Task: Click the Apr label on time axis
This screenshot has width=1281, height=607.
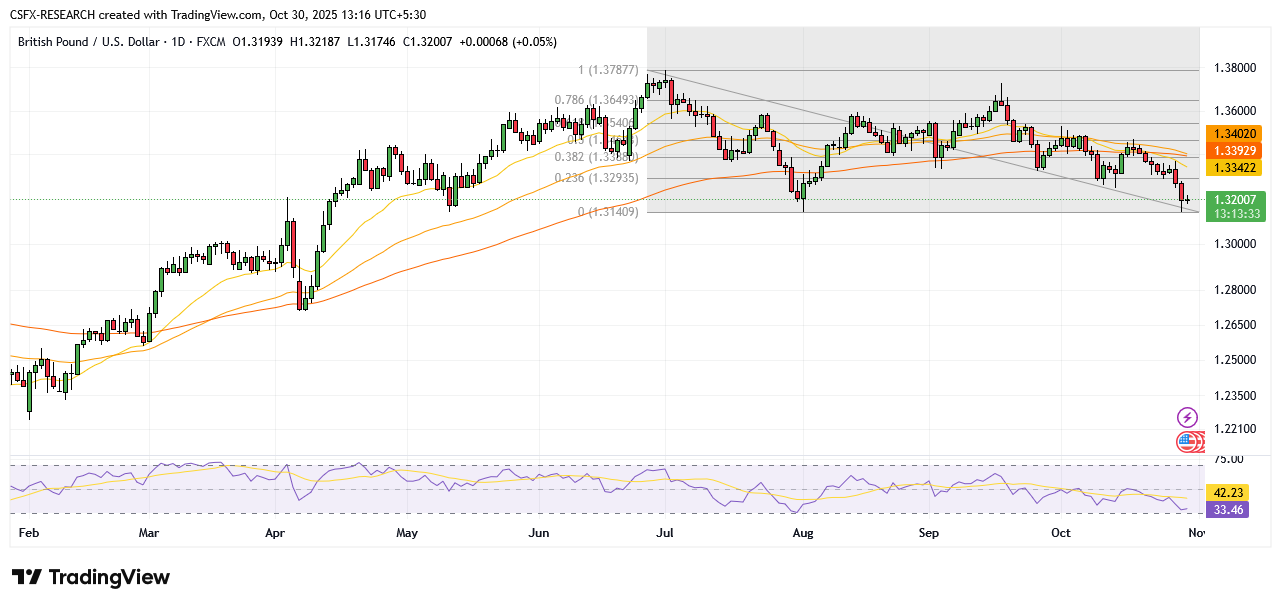Action: point(276,533)
